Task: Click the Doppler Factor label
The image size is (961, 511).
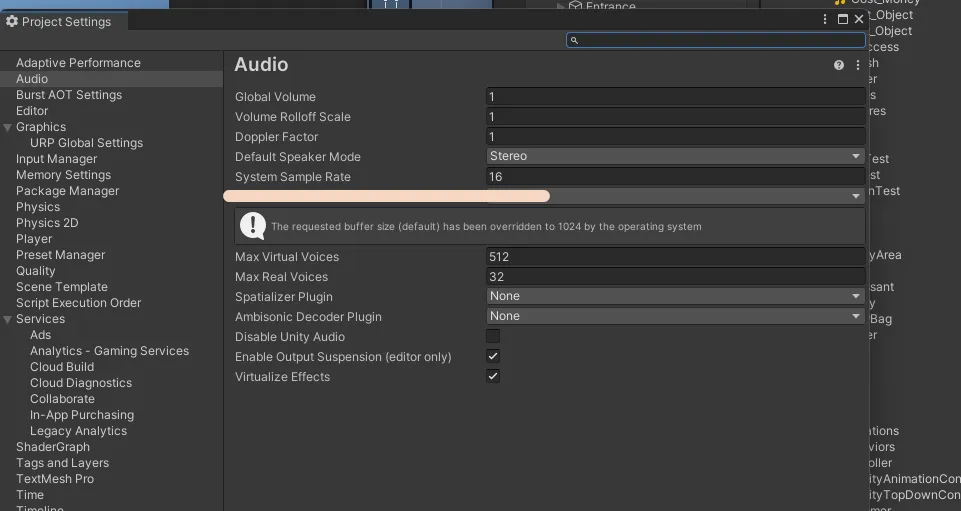Action: (276, 137)
